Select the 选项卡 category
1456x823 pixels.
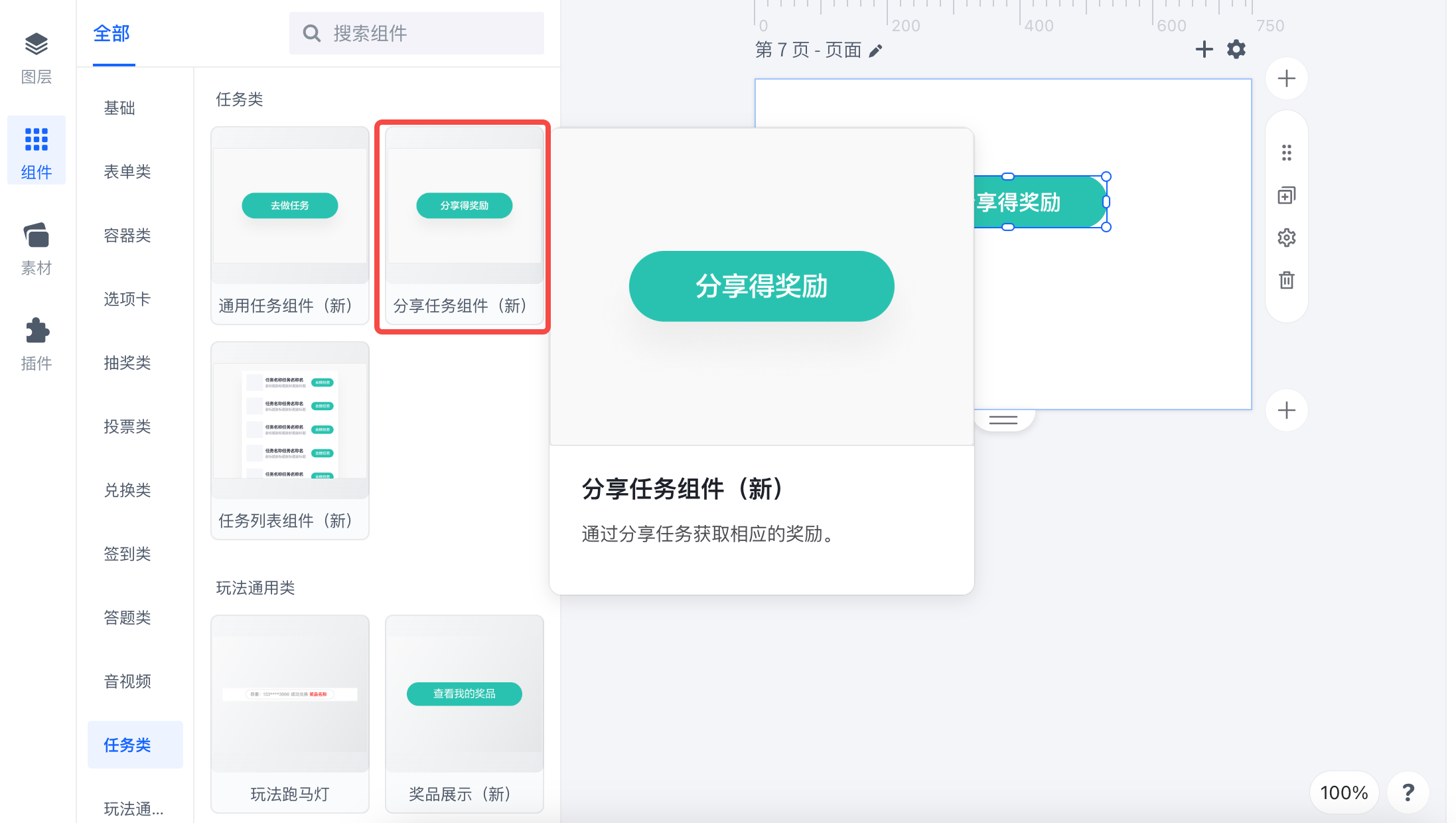click(127, 299)
